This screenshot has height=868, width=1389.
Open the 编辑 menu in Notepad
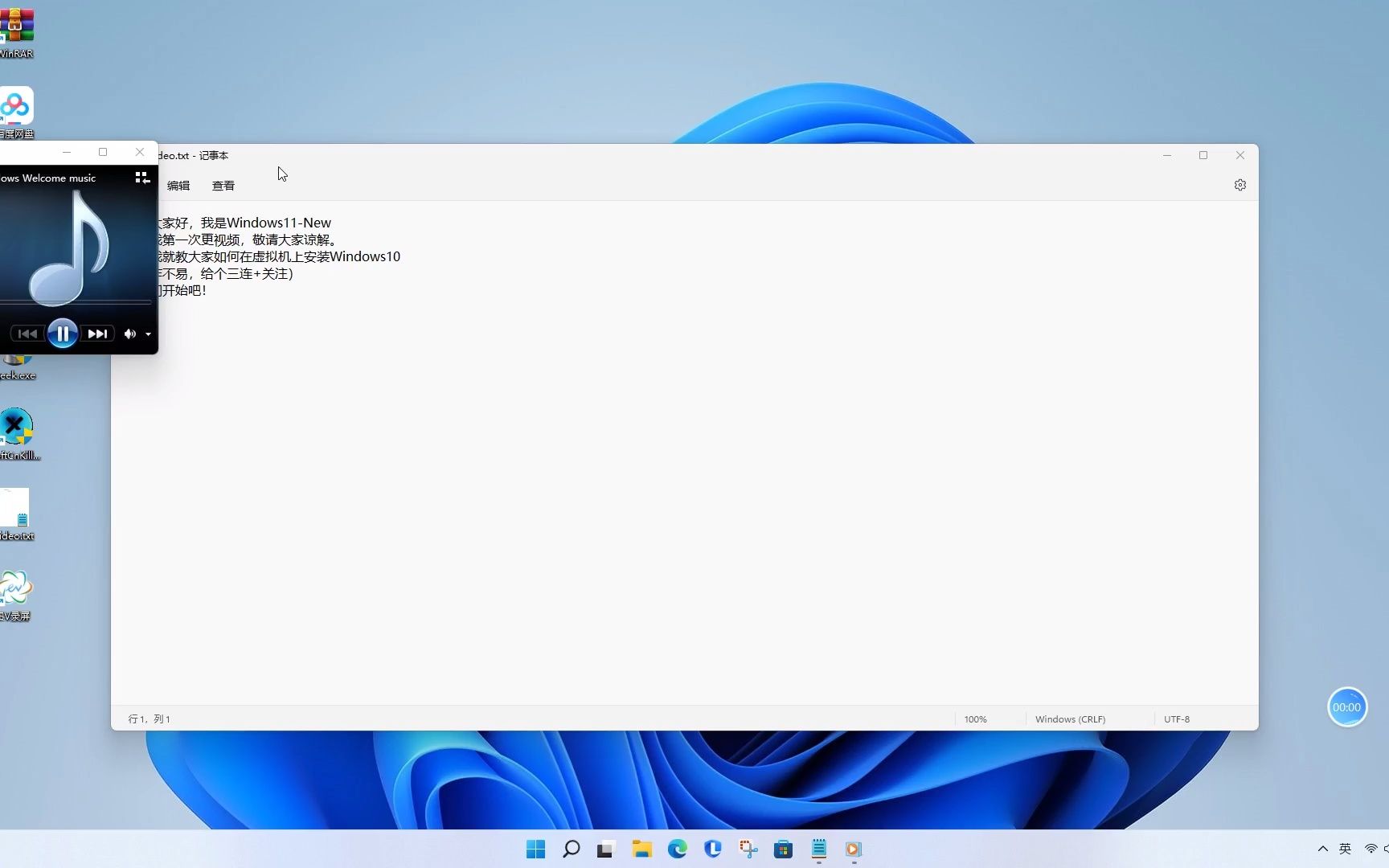tap(178, 185)
